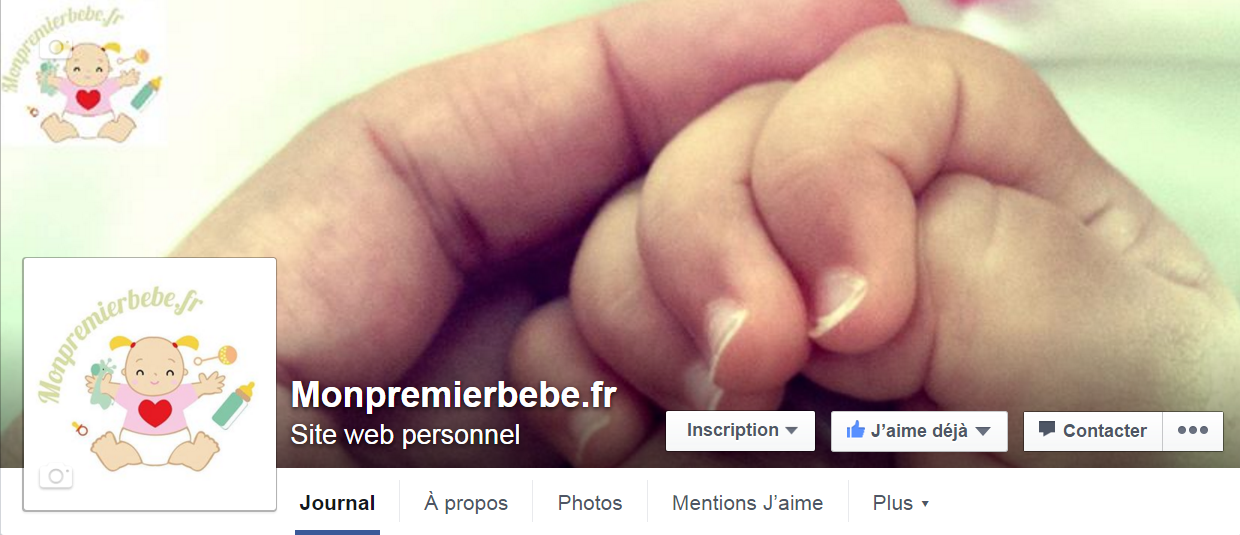The height and width of the screenshot is (535, 1240).
Task: Click the camera icon on the profile picture
Action: 56,476
